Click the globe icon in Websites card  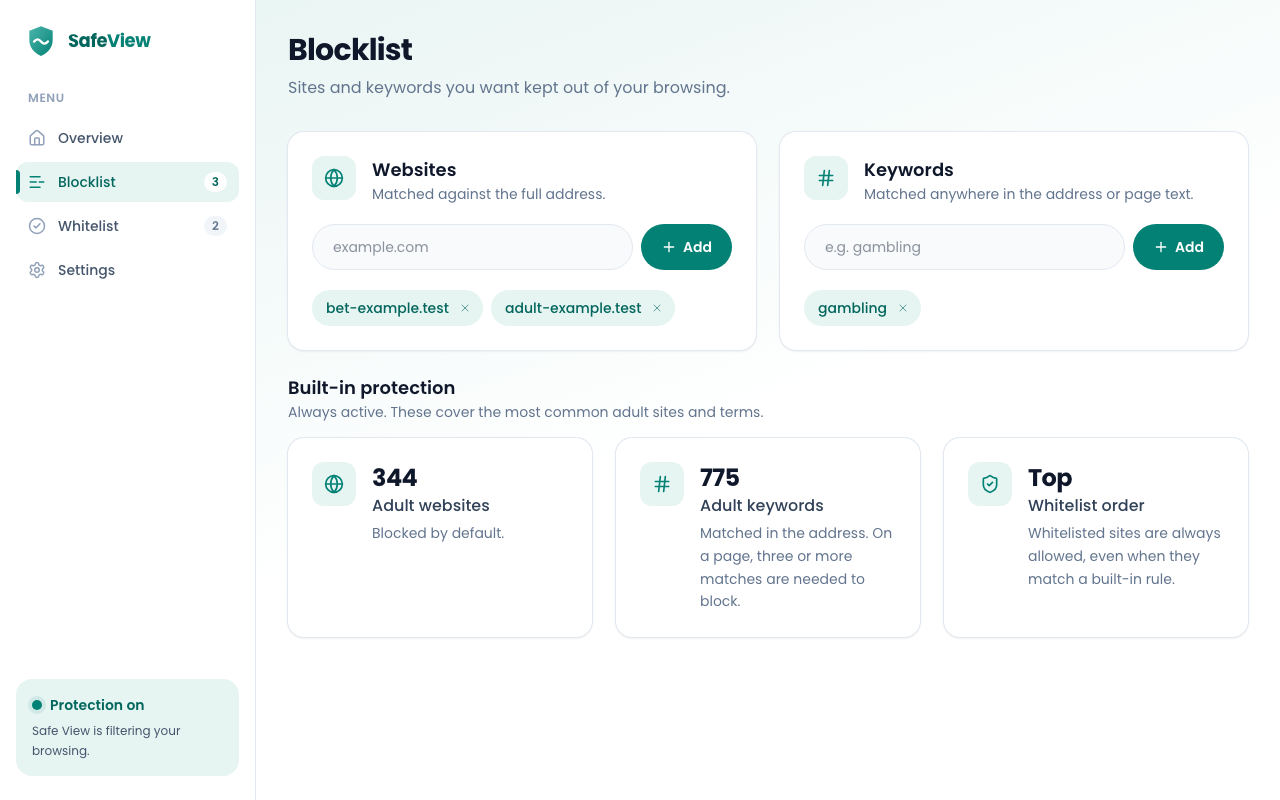[334, 178]
